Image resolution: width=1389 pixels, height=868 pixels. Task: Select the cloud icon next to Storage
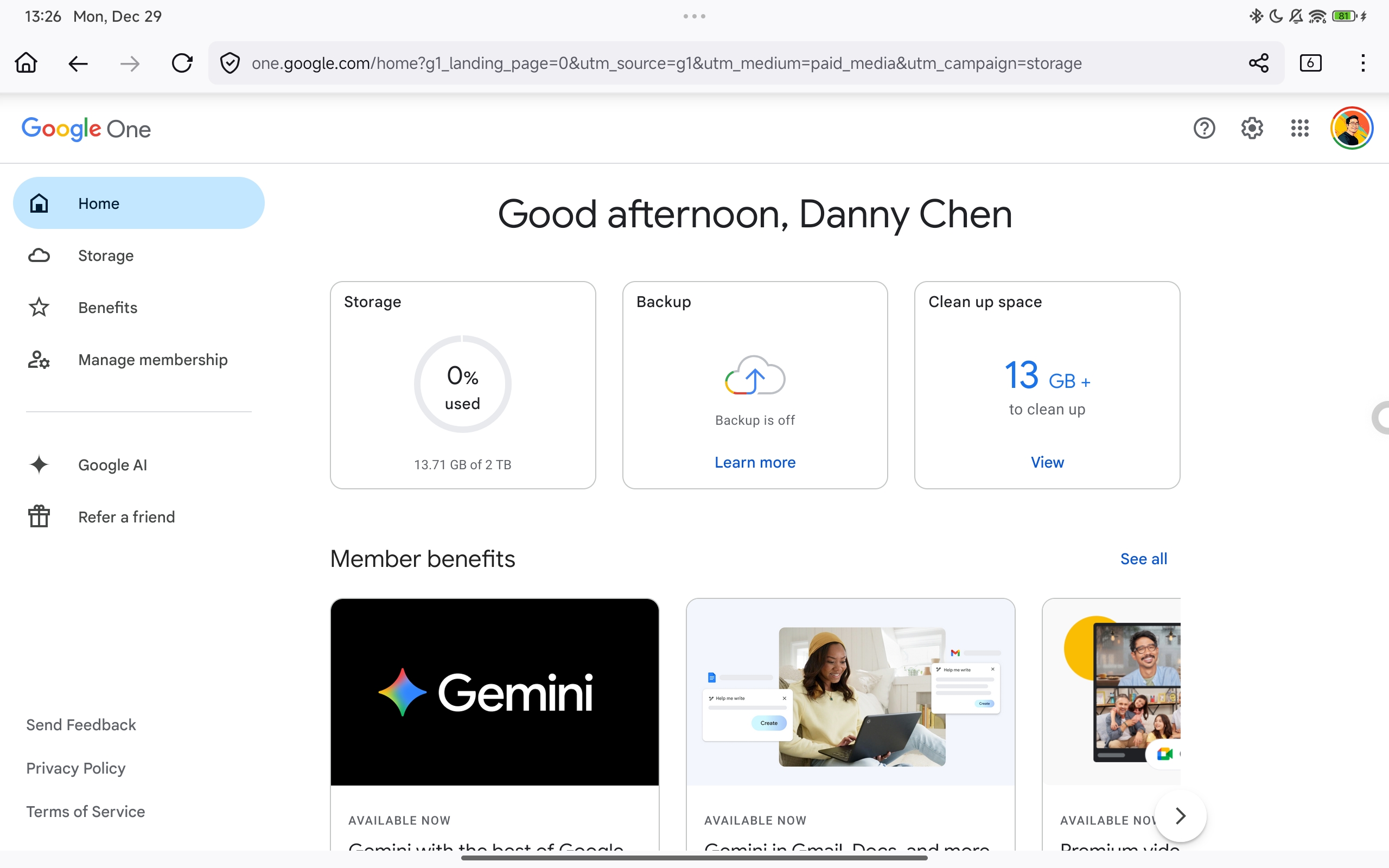click(x=39, y=255)
